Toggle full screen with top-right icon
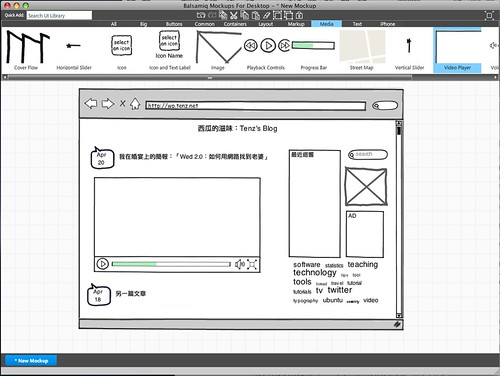 click(489, 15)
